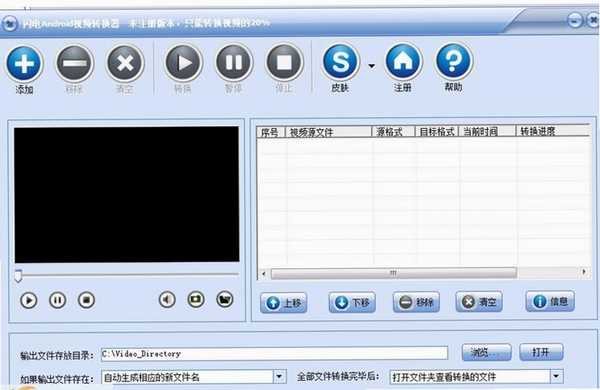Click the 清空 X icon in top toolbar

coord(125,63)
